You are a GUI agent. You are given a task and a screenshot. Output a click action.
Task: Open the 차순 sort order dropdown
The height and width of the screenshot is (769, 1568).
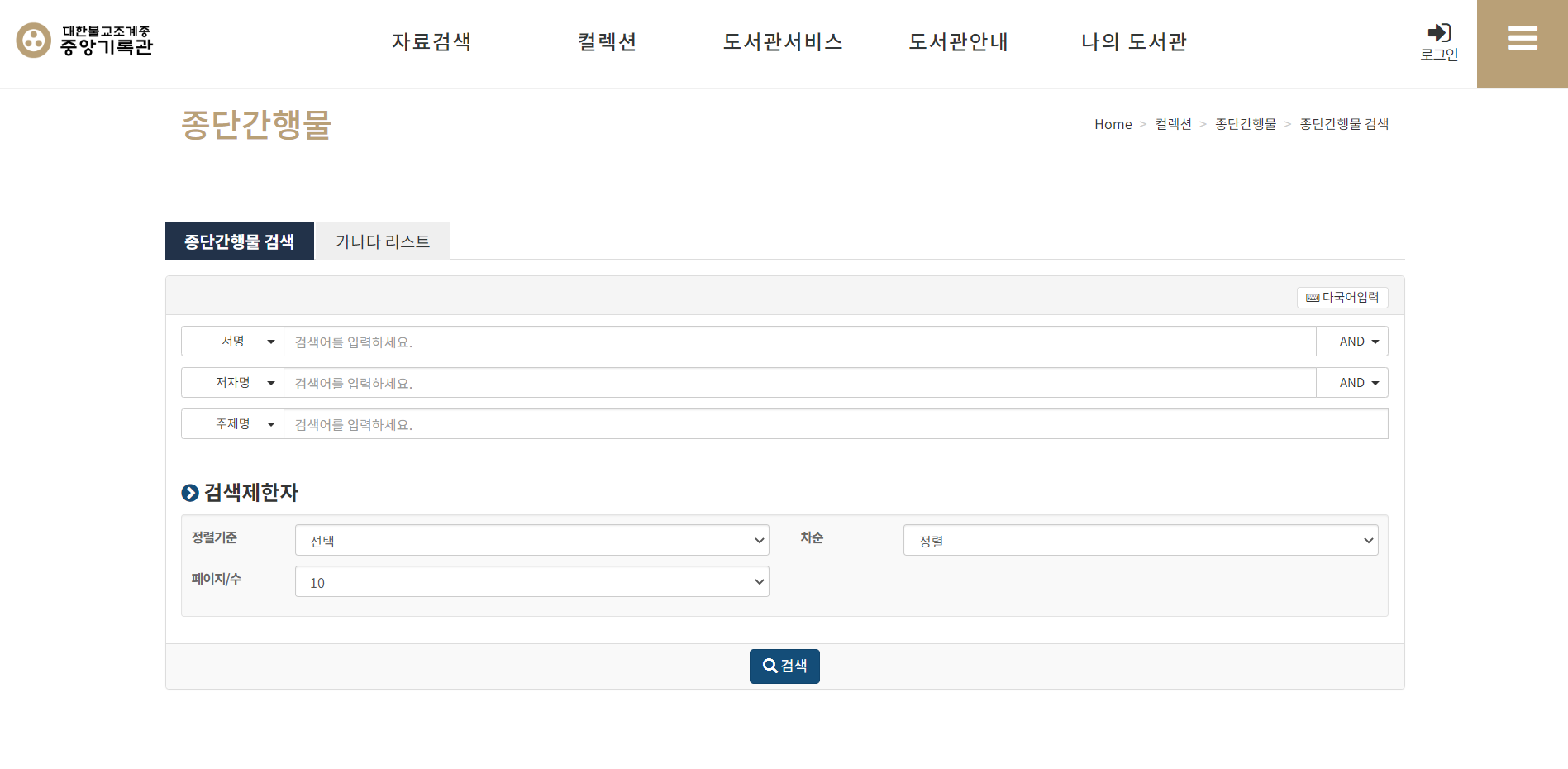(x=1140, y=541)
